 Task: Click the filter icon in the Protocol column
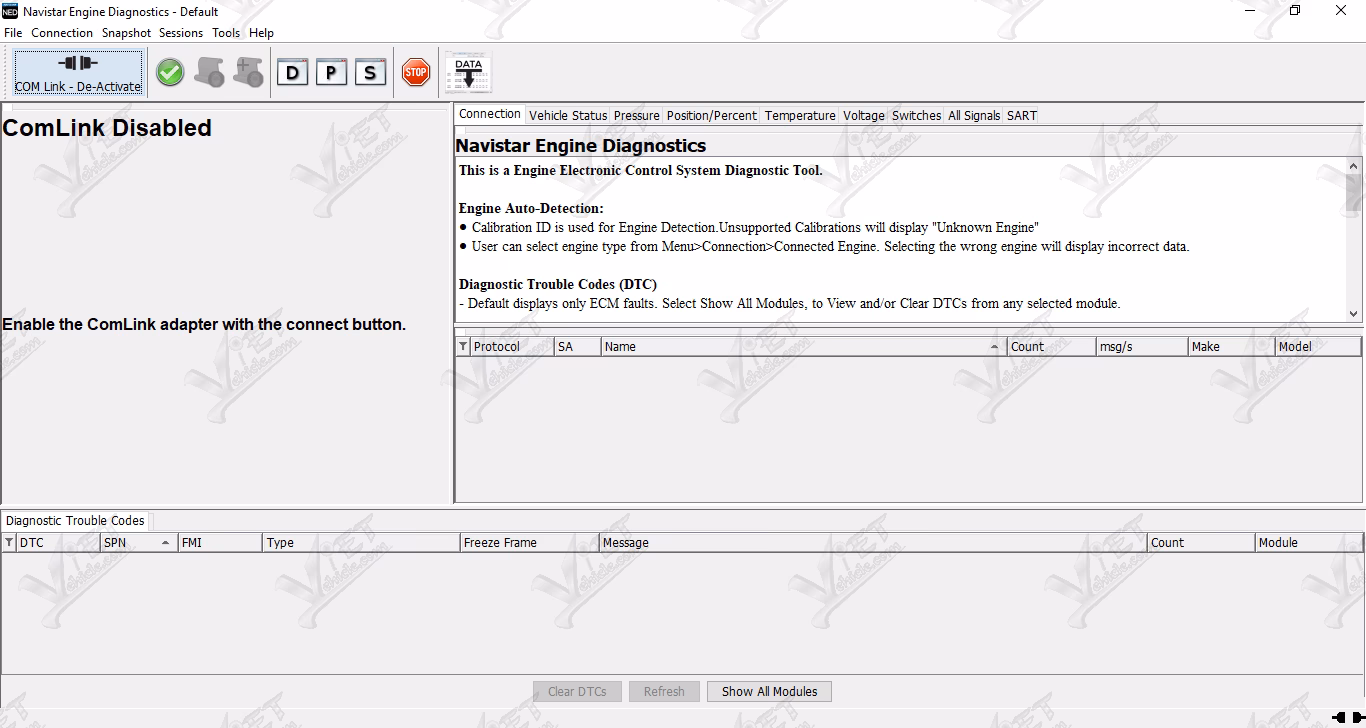pyautogui.click(x=461, y=346)
